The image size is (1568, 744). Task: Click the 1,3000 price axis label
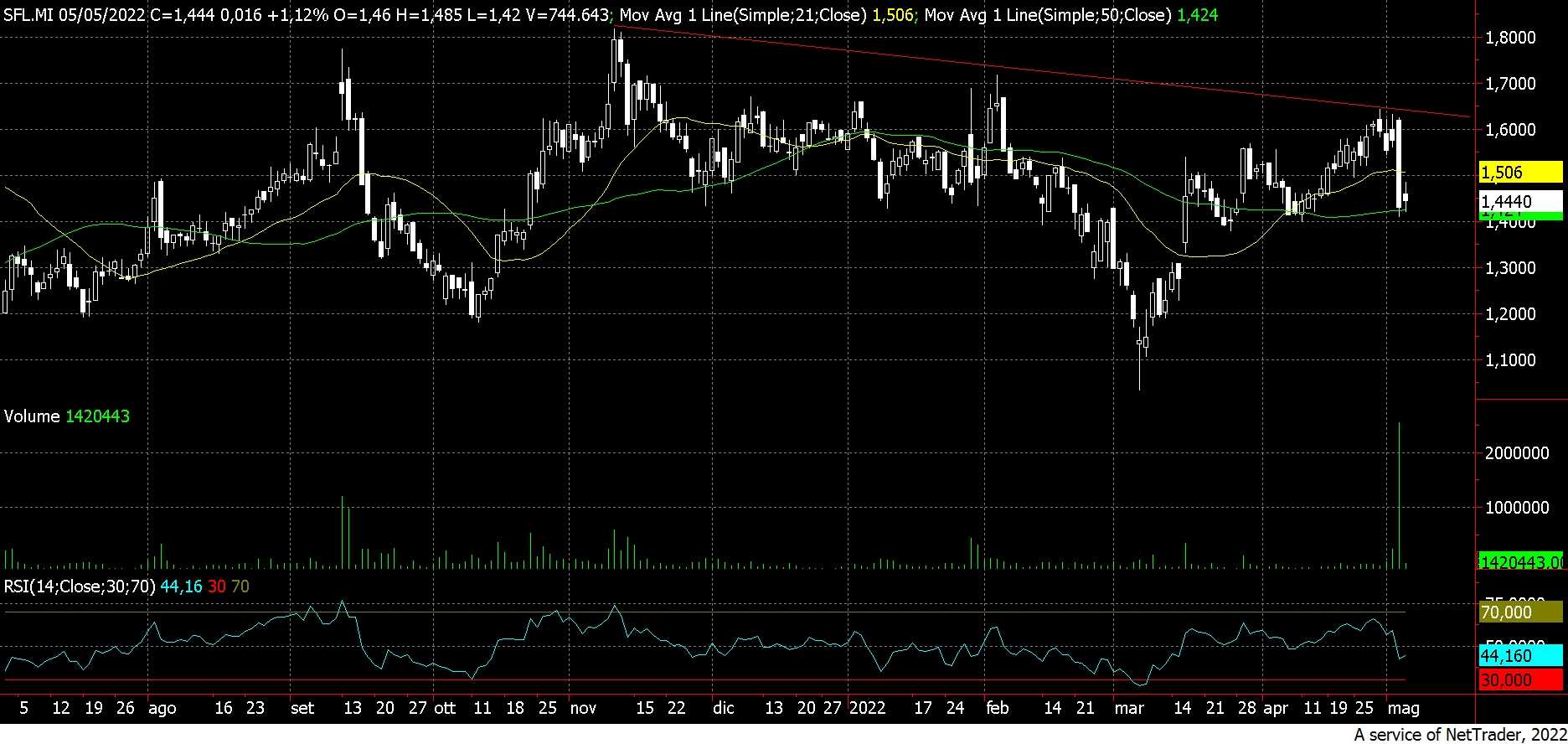tap(1510, 268)
